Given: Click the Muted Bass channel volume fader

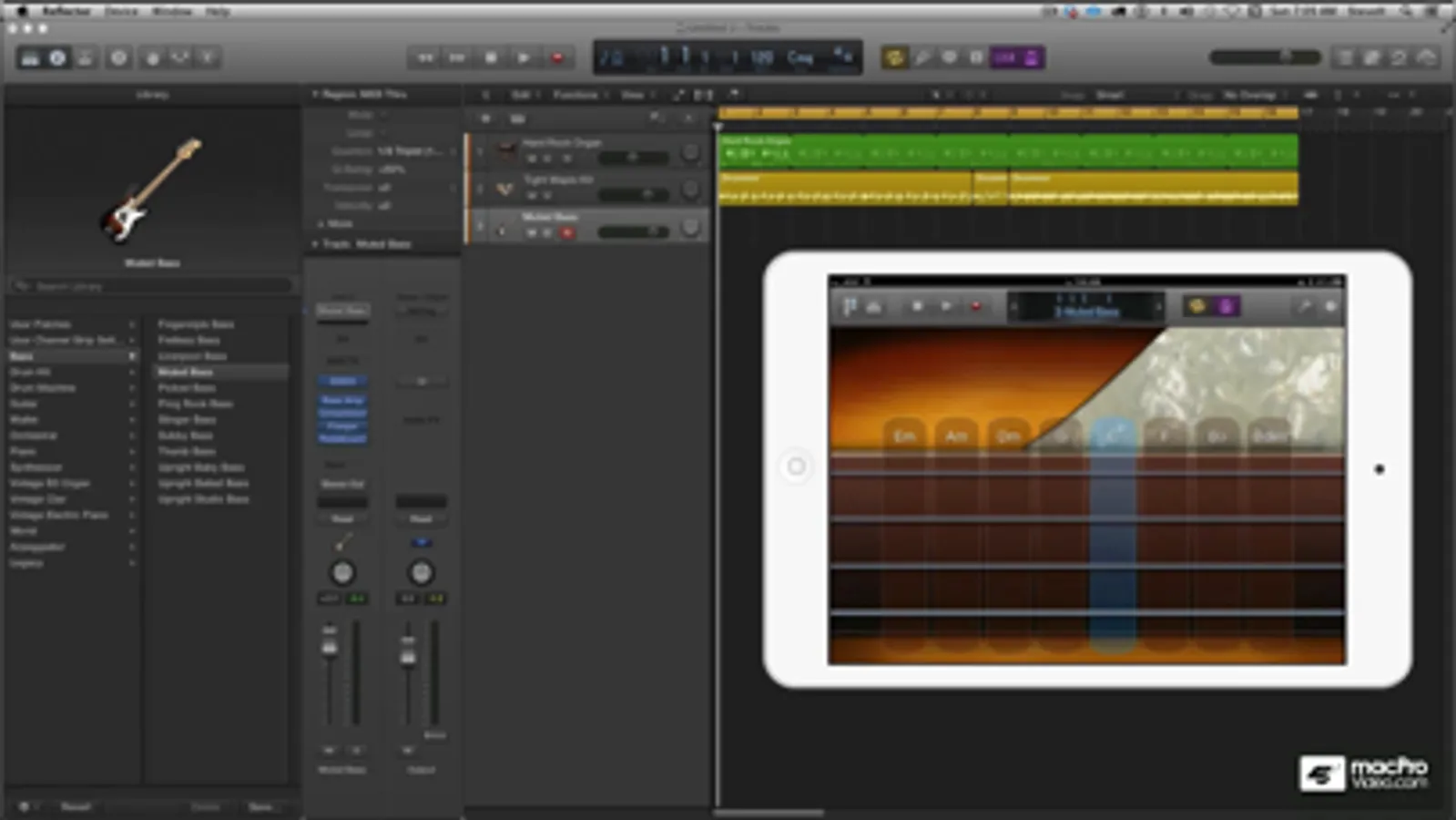Looking at the screenshot, I should [330, 647].
